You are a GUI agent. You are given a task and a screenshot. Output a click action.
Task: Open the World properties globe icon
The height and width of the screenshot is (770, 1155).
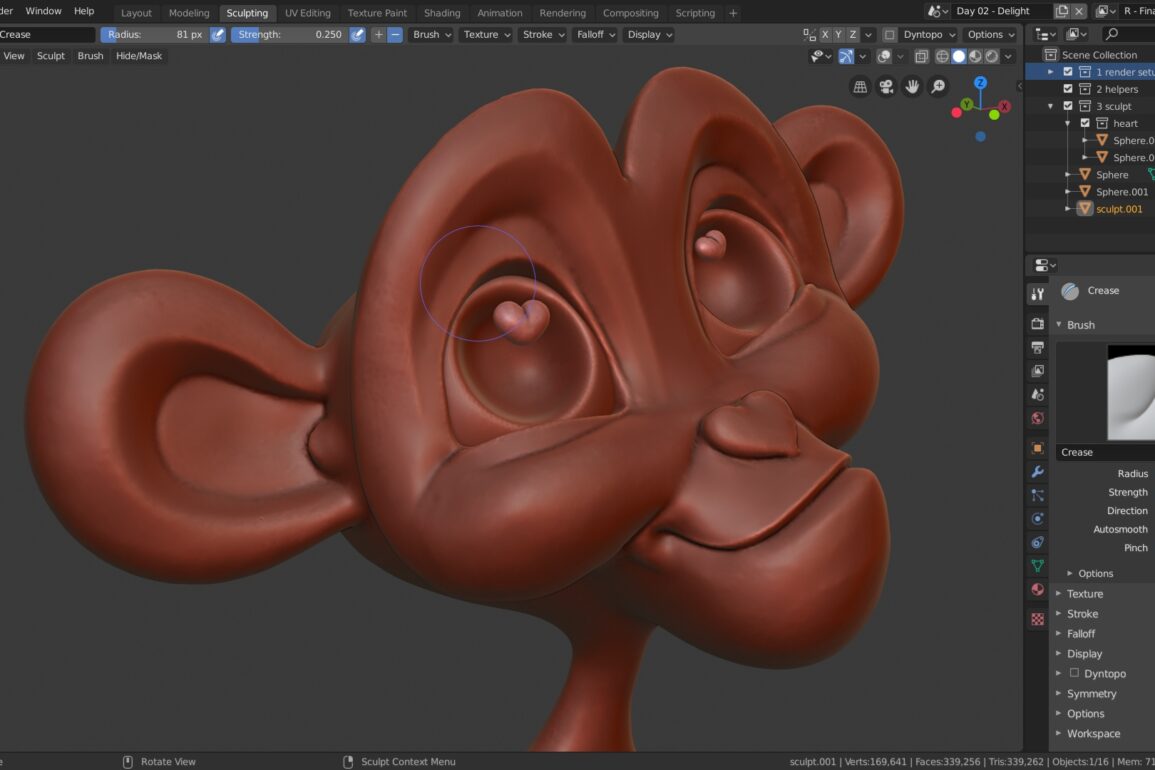[x=1037, y=418]
